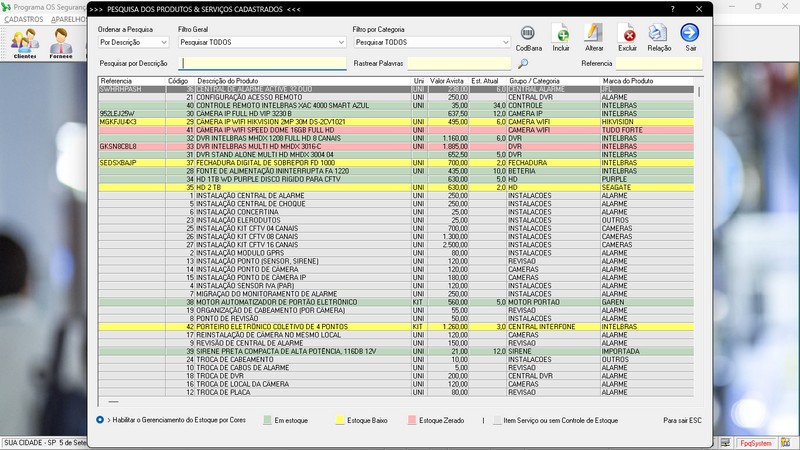Select row CENTRAL DE ALARME ACTIVE 32 DUO
This screenshot has height=450, width=800.
(396, 89)
